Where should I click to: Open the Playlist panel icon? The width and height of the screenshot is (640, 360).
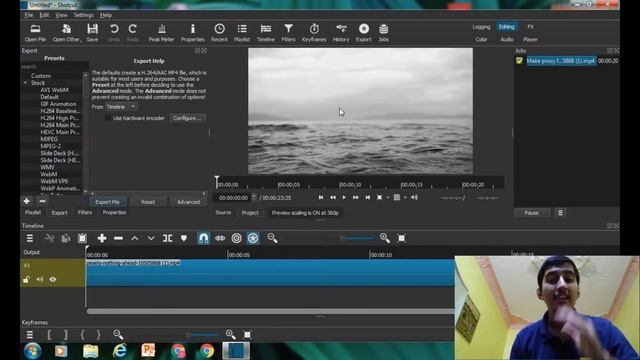(x=242, y=33)
